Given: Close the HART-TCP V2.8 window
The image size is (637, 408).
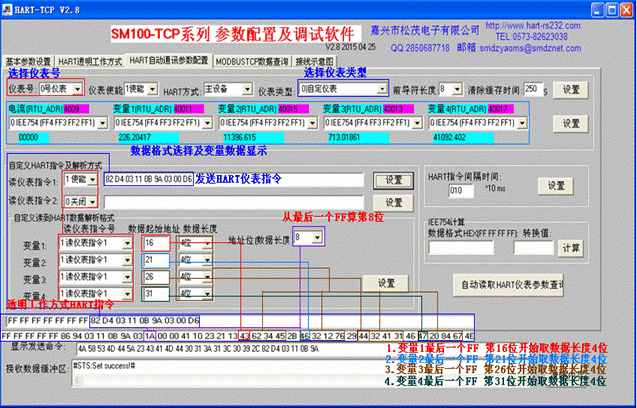Looking at the screenshot, I should (626, 10).
